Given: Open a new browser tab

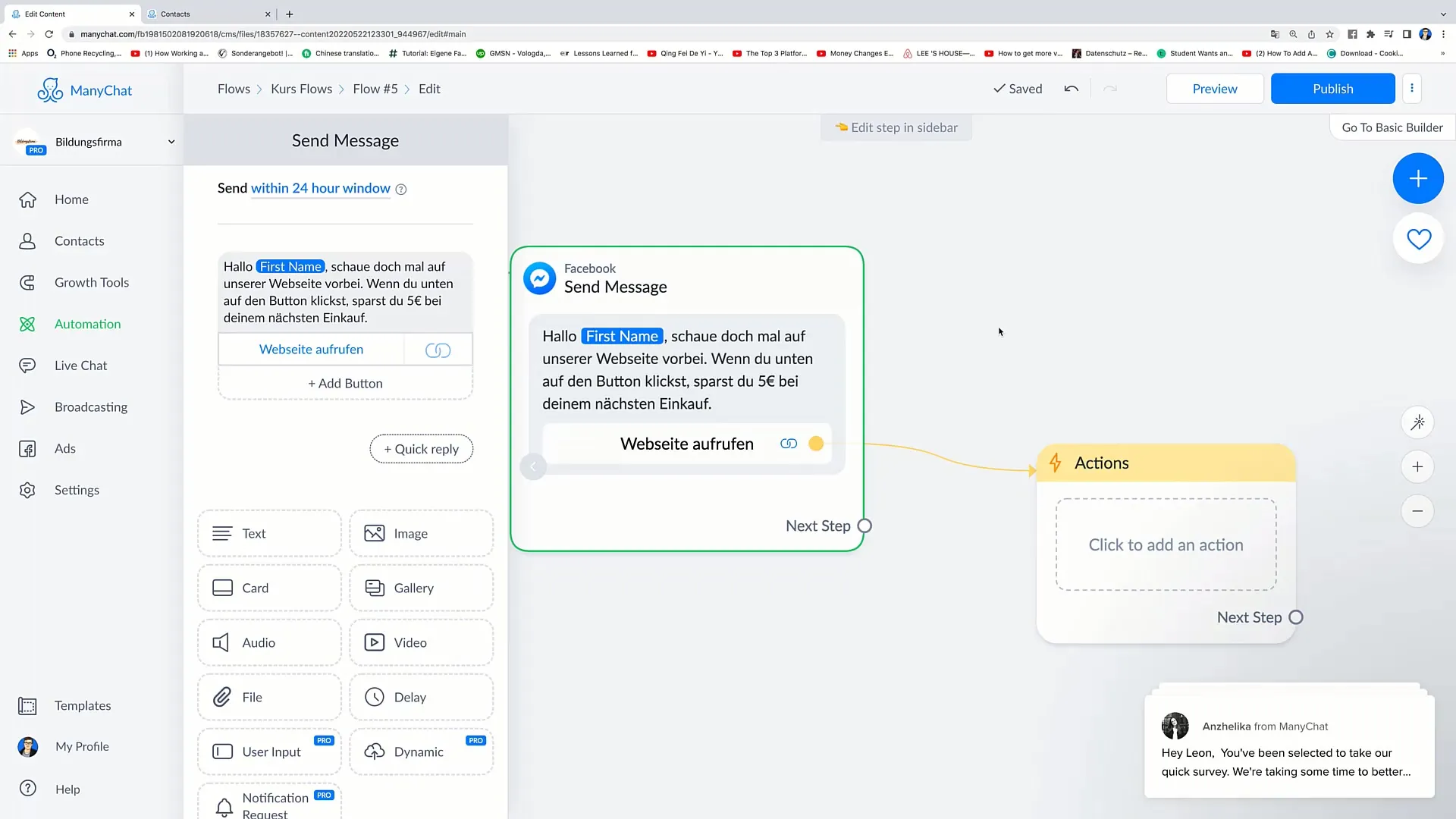Looking at the screenshot, I should (x=290, y=14).
